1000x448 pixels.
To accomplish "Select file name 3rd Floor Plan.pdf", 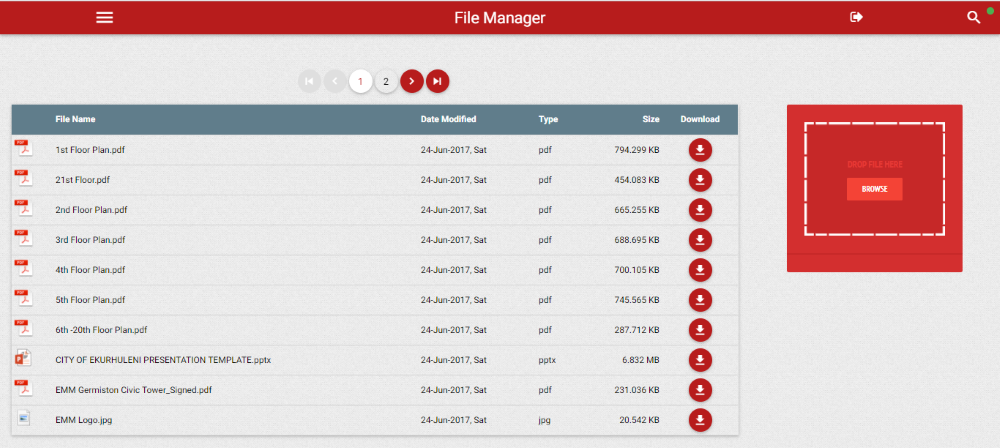I will 90,240.
